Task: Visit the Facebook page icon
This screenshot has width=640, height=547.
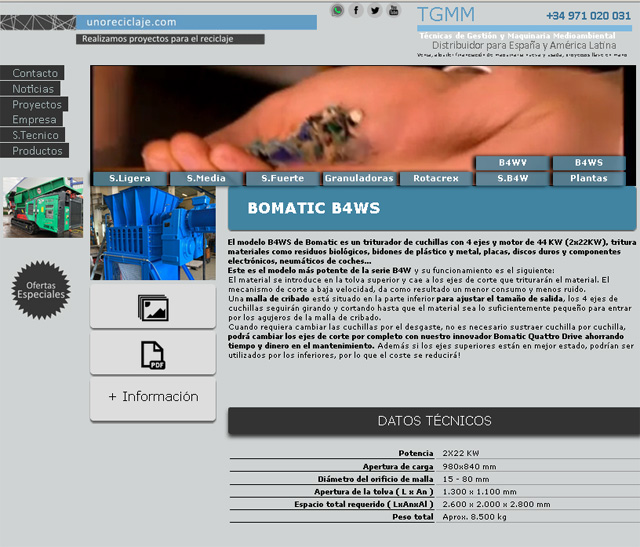Action: [x=356, y=11]
